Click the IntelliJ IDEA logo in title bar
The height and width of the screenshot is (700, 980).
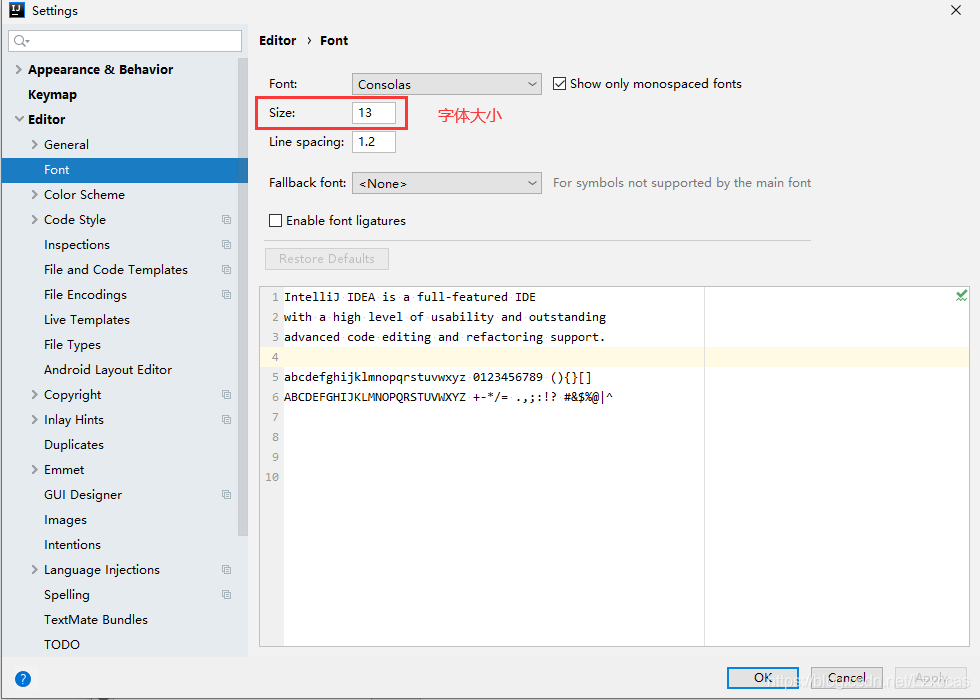[17, 10]
